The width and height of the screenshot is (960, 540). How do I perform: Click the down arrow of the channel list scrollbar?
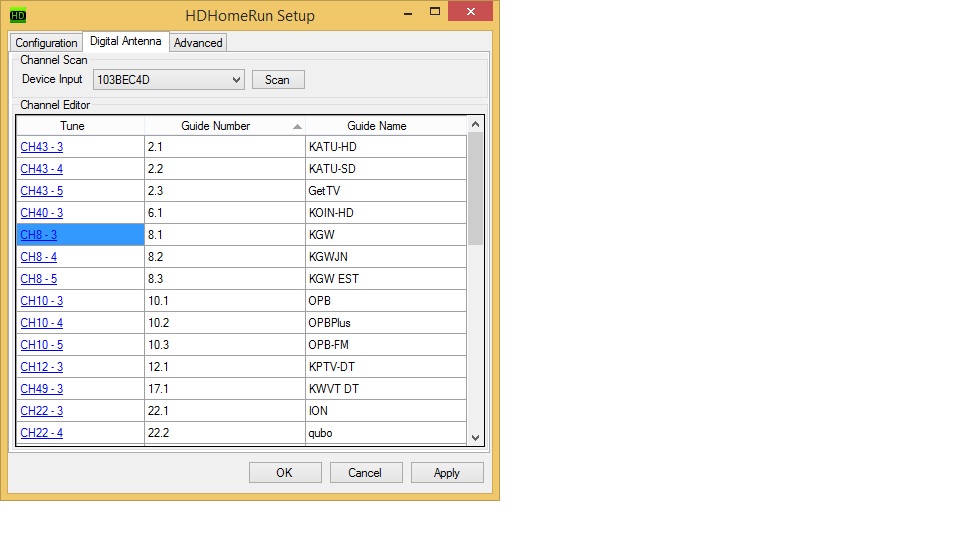pyautogui.click(x=475, y=437)
